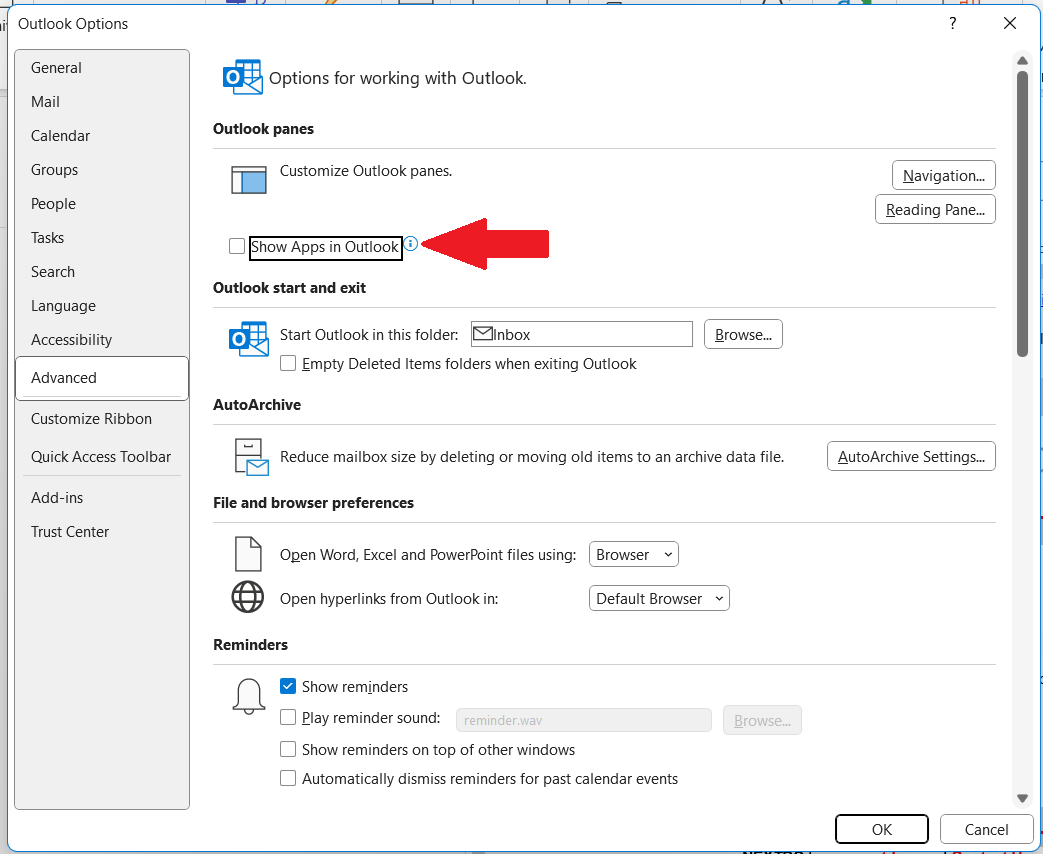Uncheck Show reminders
The height and width of the screenshot is (854, 1043).
[288, 686]
